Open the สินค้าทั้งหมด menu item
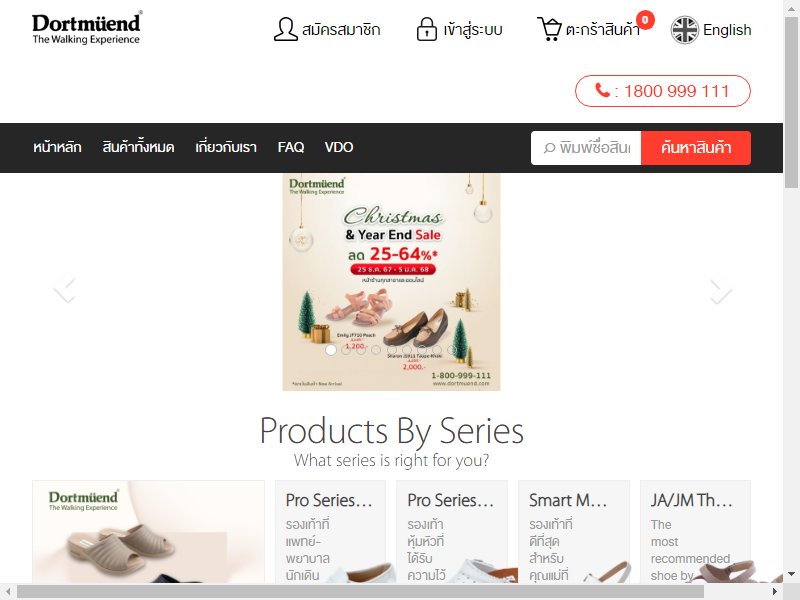This screenshot has height=600, width=800. click(x=138, y=147)
